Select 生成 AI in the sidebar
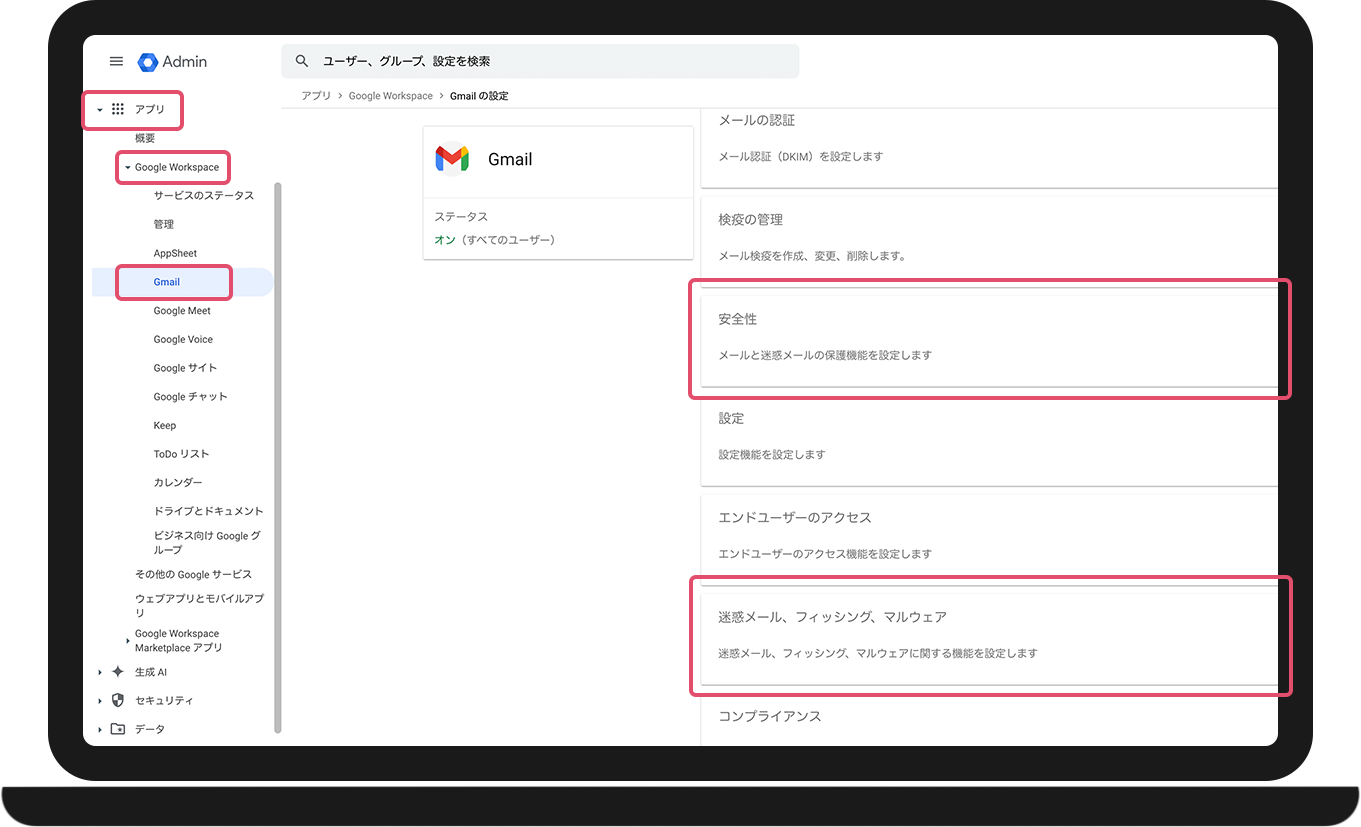The width and height of the screenshot is (1361, 827). 151,672
